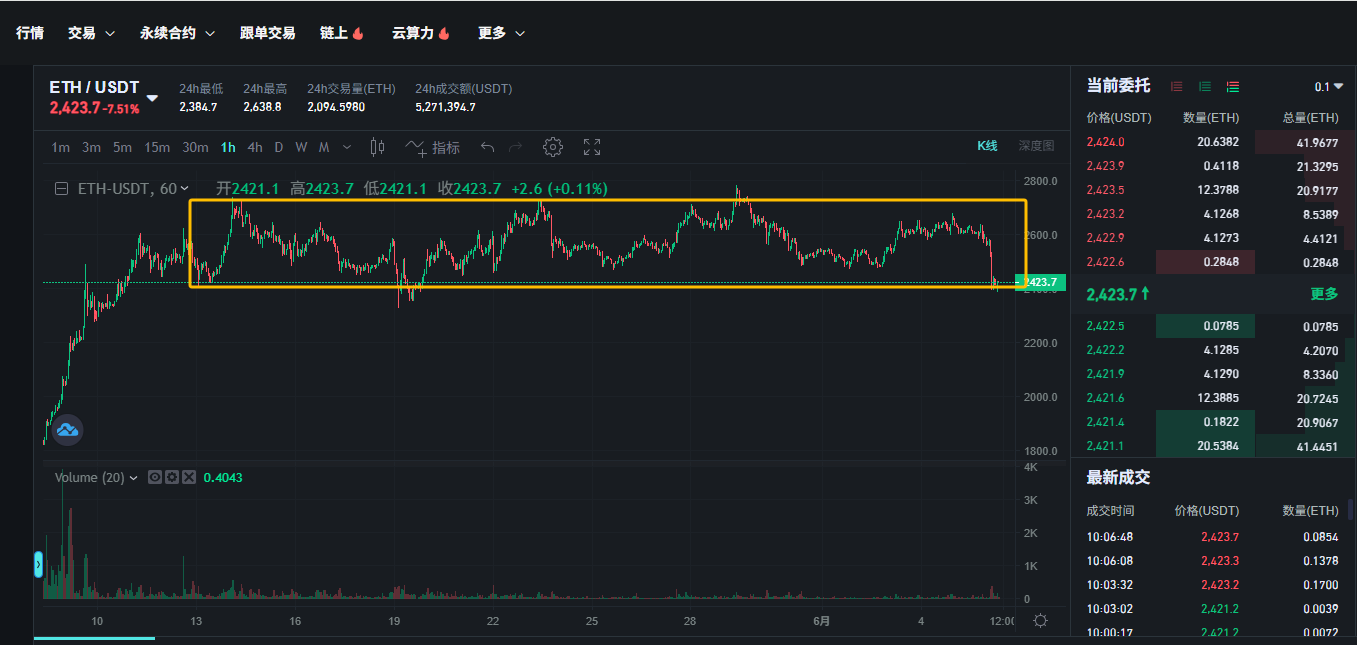Show sell orders only in order book
Screen dimensions: 1357x645
click(x=1177, y=87)
